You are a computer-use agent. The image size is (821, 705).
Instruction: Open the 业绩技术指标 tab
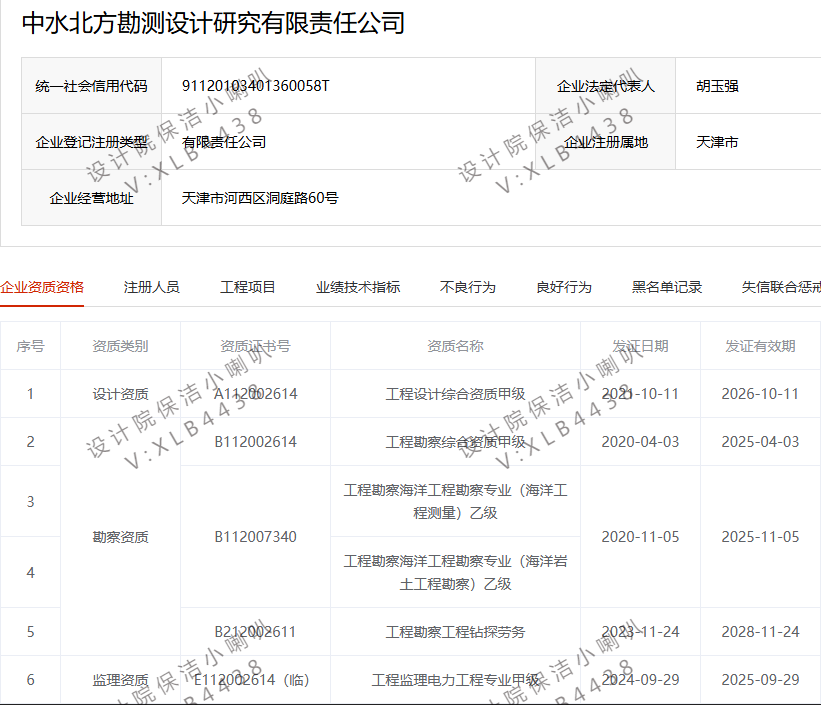pyautogui.click(x=358, y=287)
